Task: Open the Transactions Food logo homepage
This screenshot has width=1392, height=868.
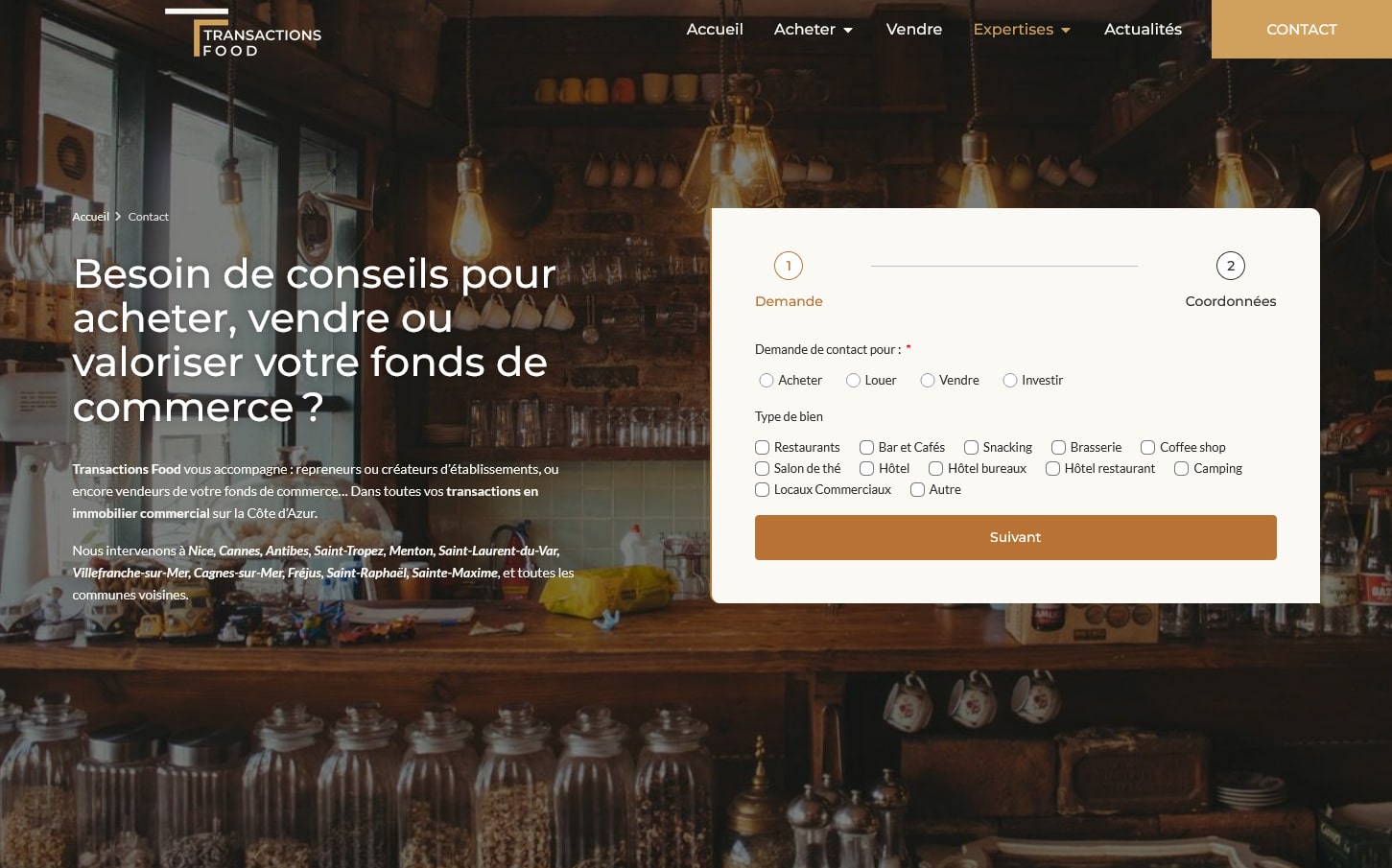Action: 244,33
